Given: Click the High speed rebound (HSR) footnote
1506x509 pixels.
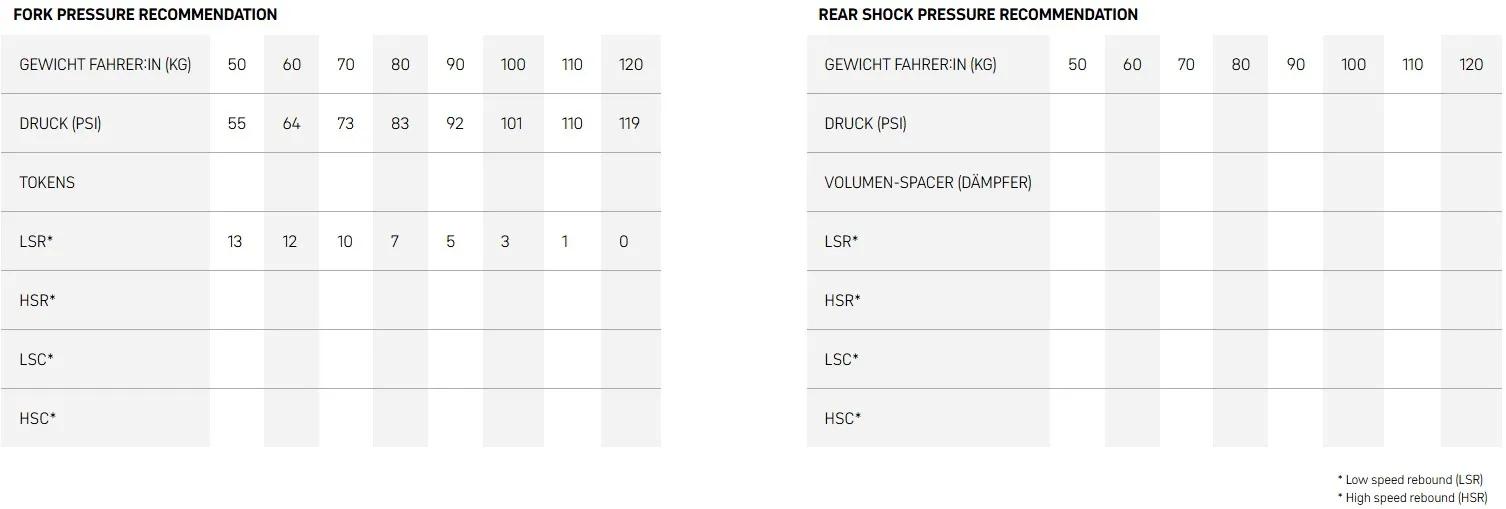Looking at the screenshot, I should point(1410,497).
